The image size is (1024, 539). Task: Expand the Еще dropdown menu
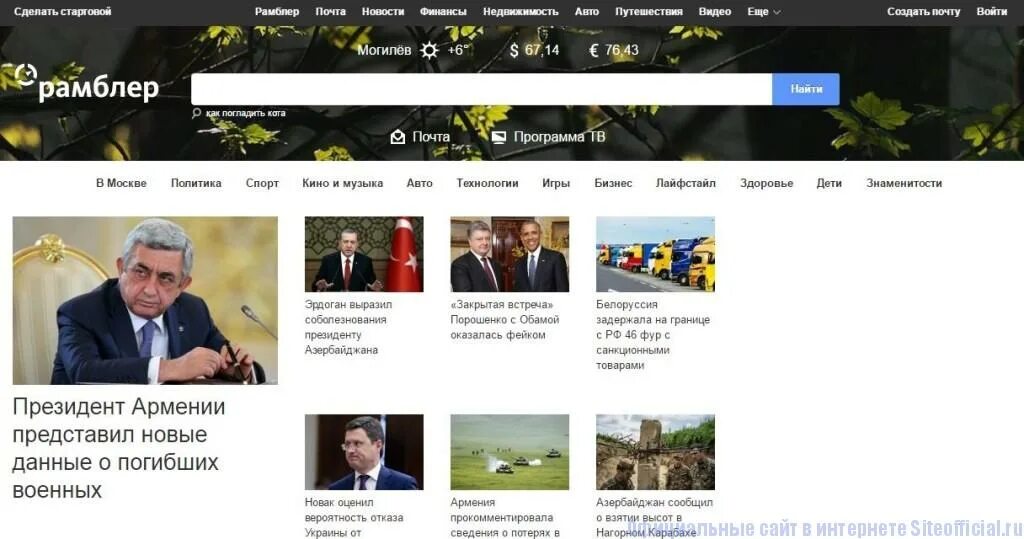763,12
